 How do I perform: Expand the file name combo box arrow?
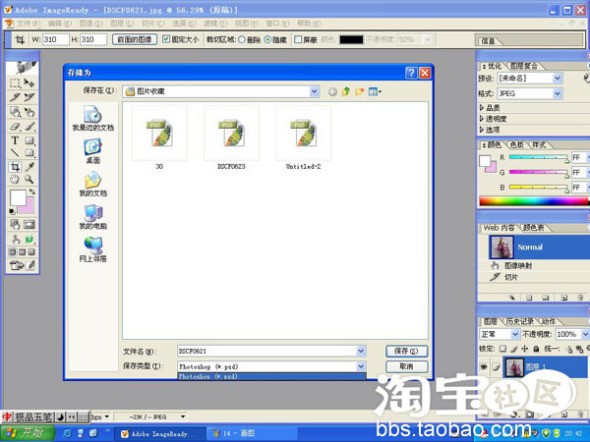pos(361,351)
